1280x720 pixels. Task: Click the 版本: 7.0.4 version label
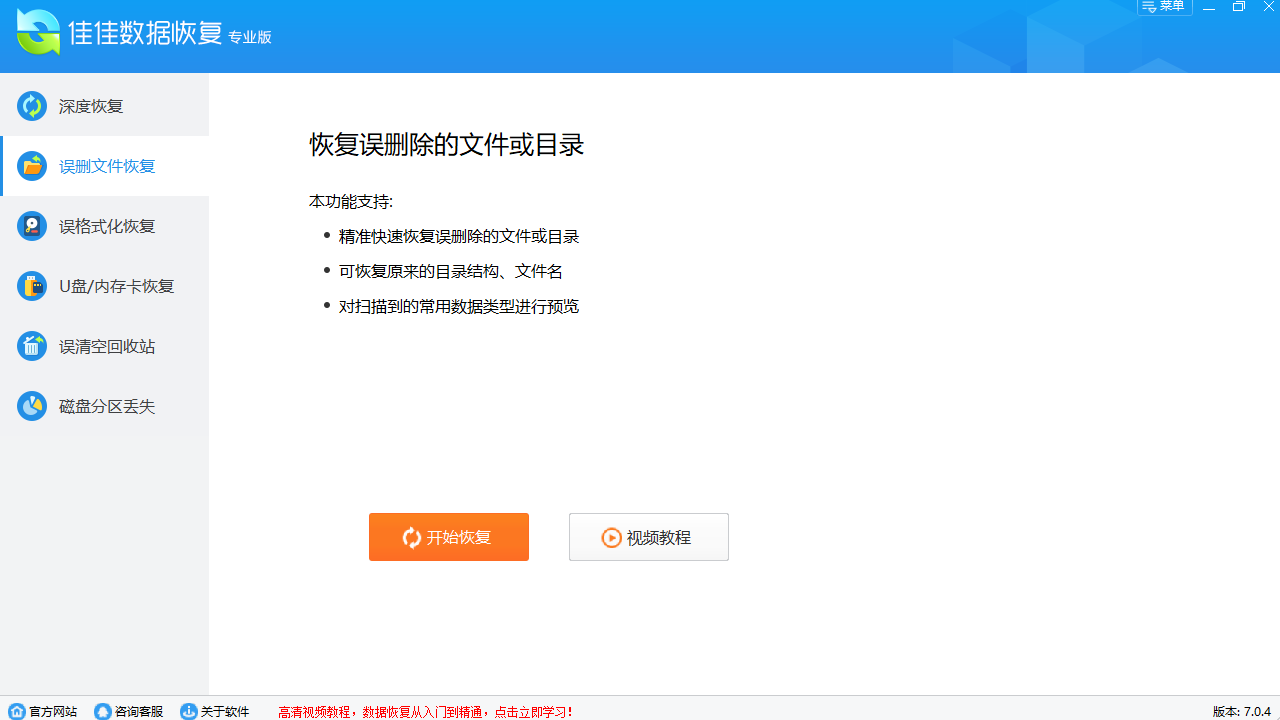pyautogui.click(x=1242, y=711)
